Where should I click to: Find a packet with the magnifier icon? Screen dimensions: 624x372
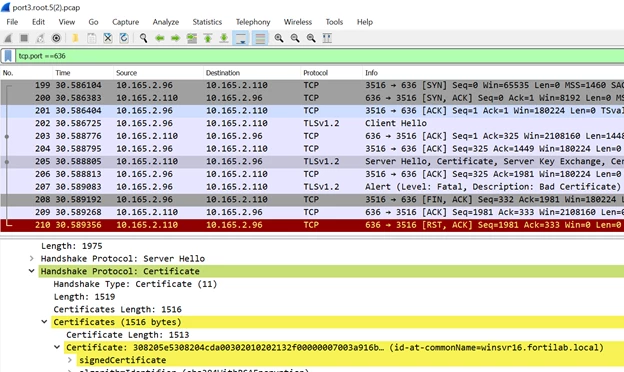click(143, 38)
